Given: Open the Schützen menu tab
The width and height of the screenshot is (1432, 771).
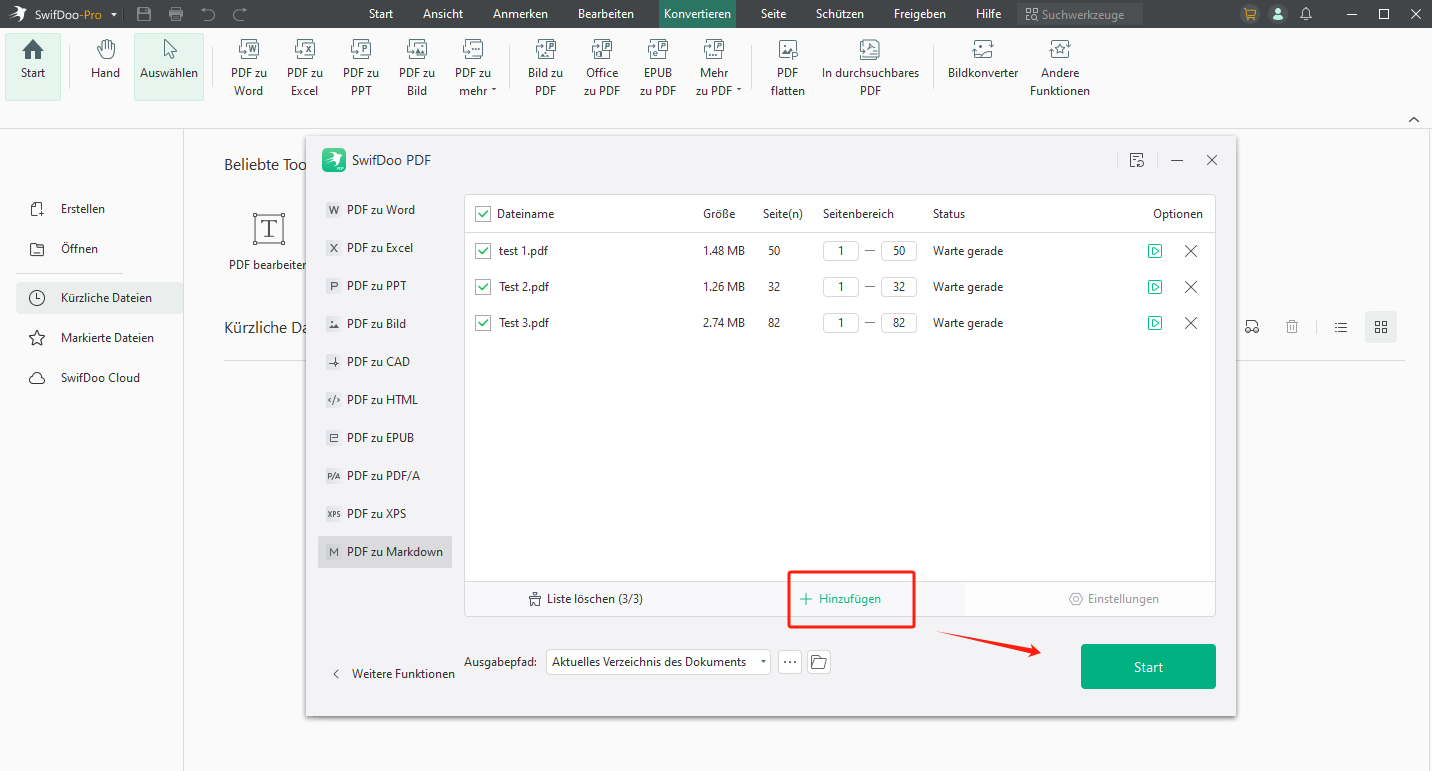Looking at the screenshot, I should tap(840, 14).
